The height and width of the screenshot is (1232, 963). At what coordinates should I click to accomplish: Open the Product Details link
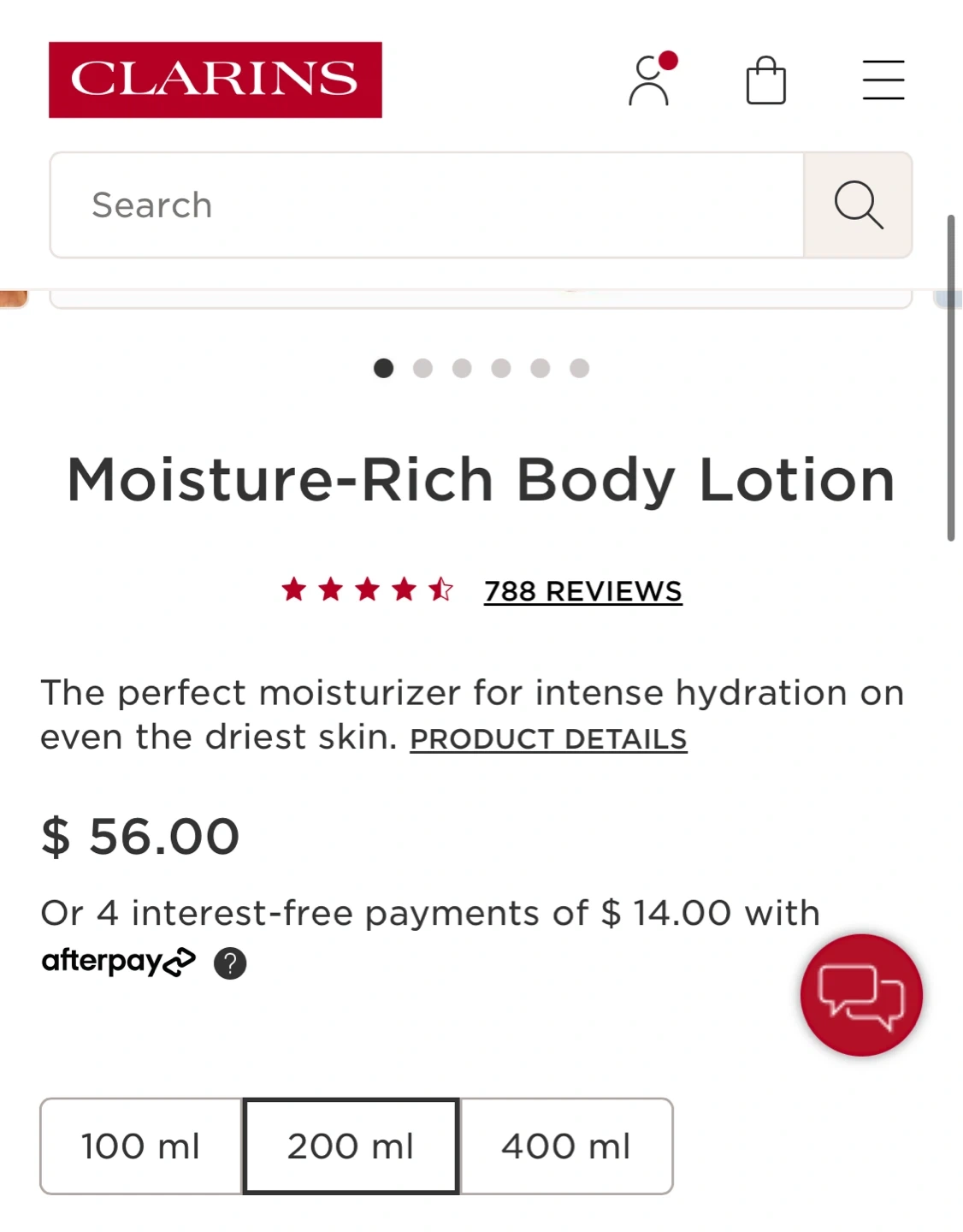pyautogui.click(x=548, y=739)
